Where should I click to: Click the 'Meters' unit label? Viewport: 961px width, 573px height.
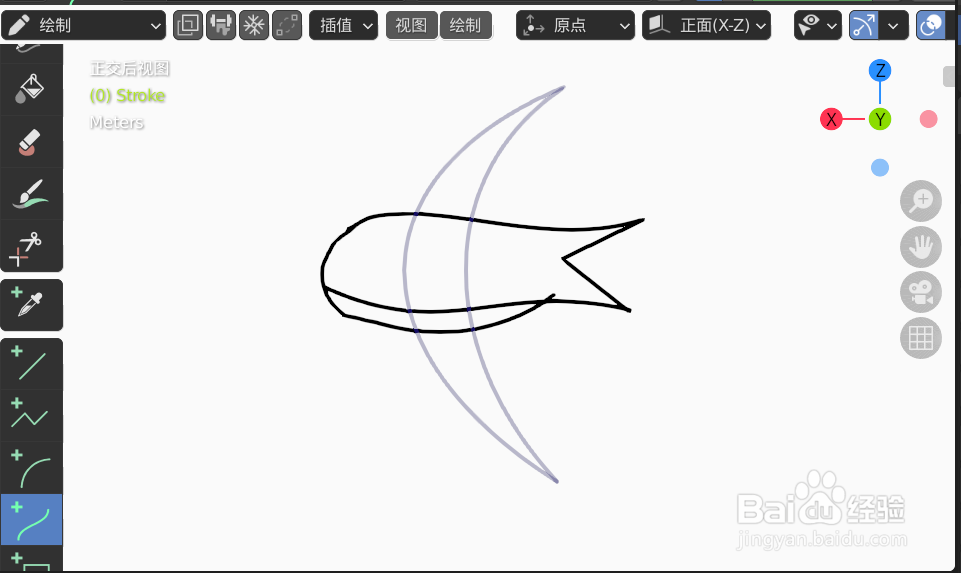pyautogui.click(x=116, y=123)
